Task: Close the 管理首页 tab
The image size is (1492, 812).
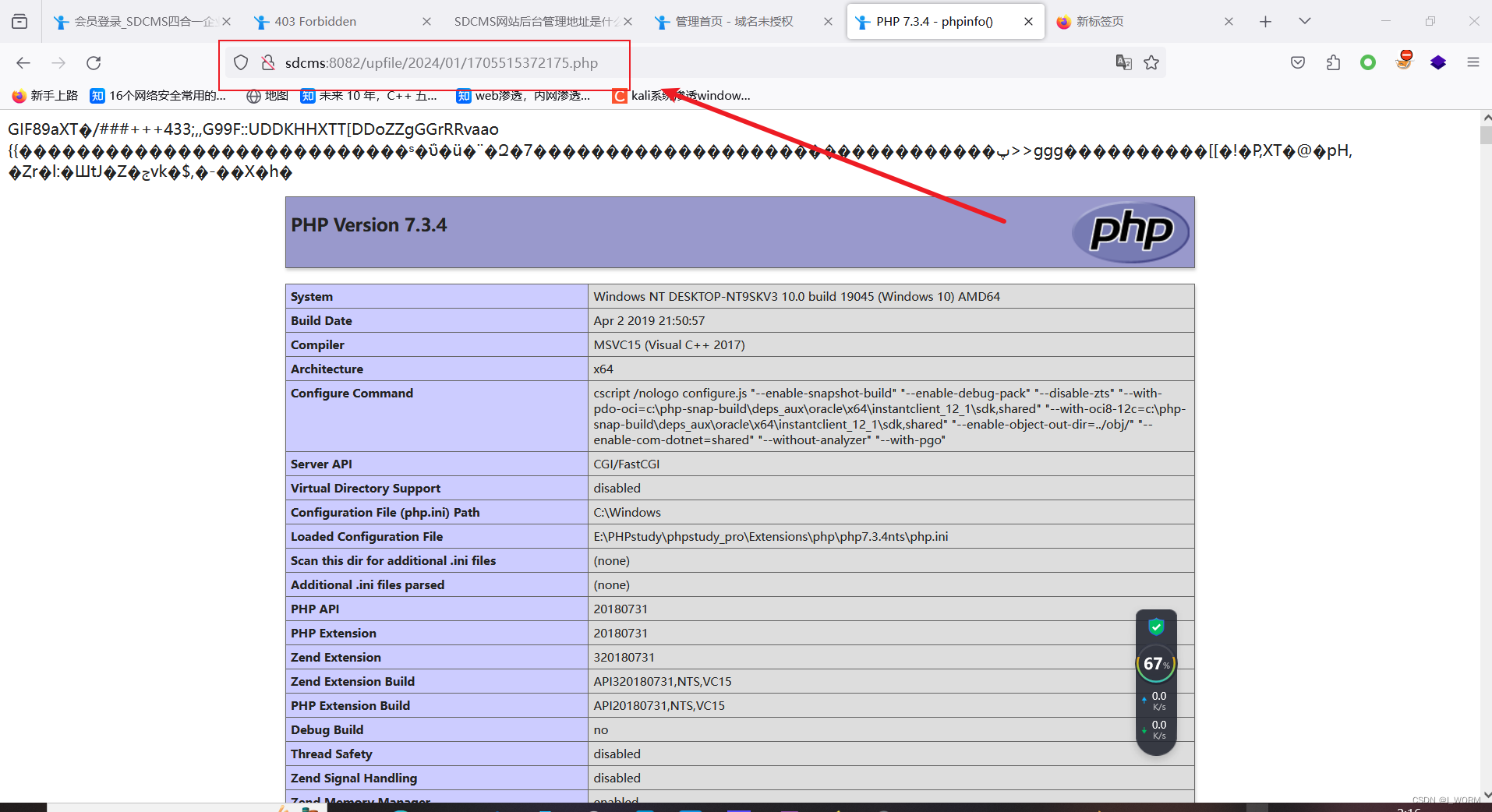Action: [828, 22]
